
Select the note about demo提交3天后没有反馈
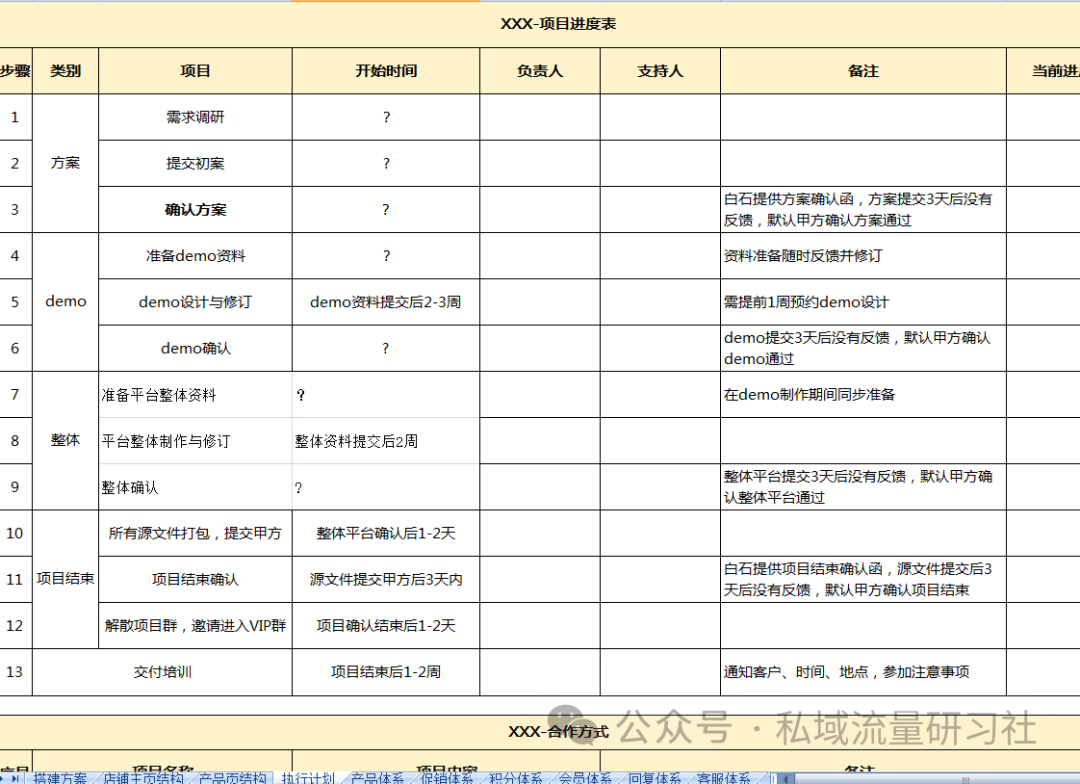click(x=864, y=349)
